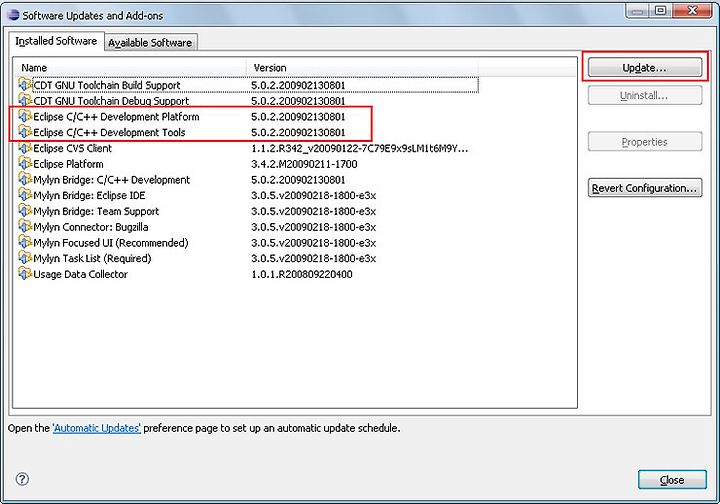Click the Eclipse C/C++ Development Platform icon
This screenshot has height=504, width=720.
pyautogui.click(x=25, y=116)
